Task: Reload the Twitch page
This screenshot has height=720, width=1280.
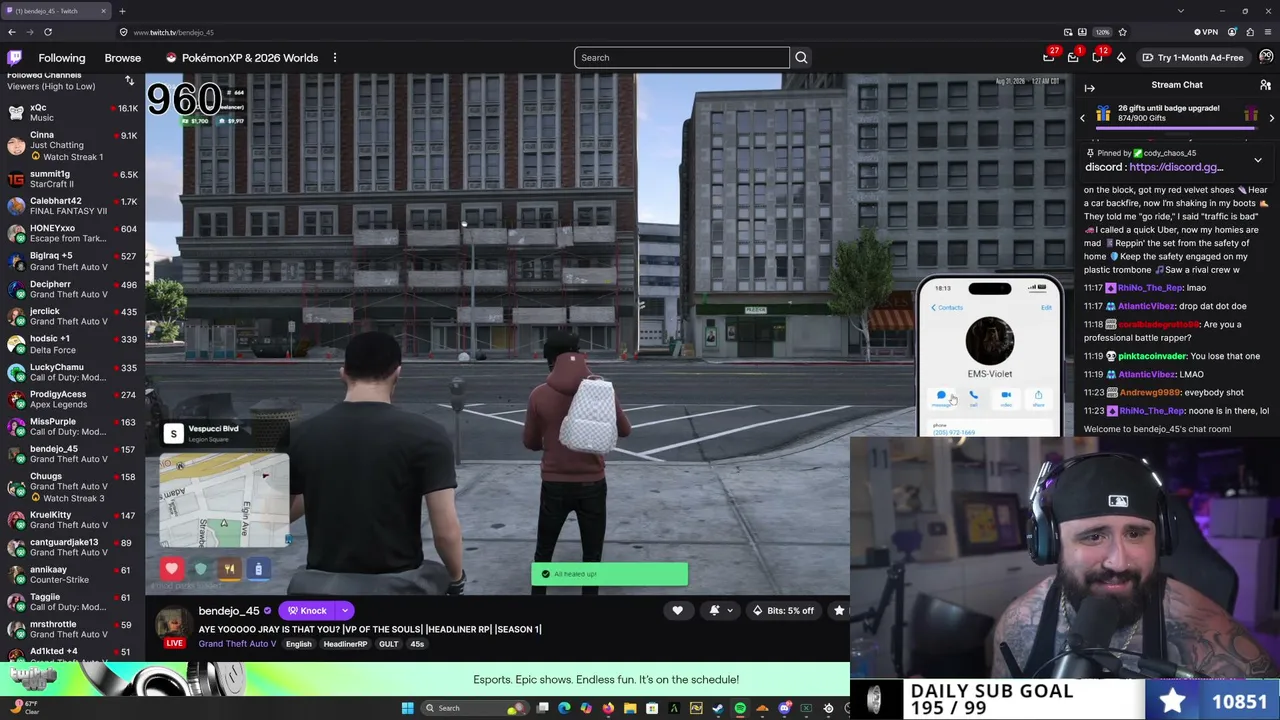Action: (x=48, y=32)
